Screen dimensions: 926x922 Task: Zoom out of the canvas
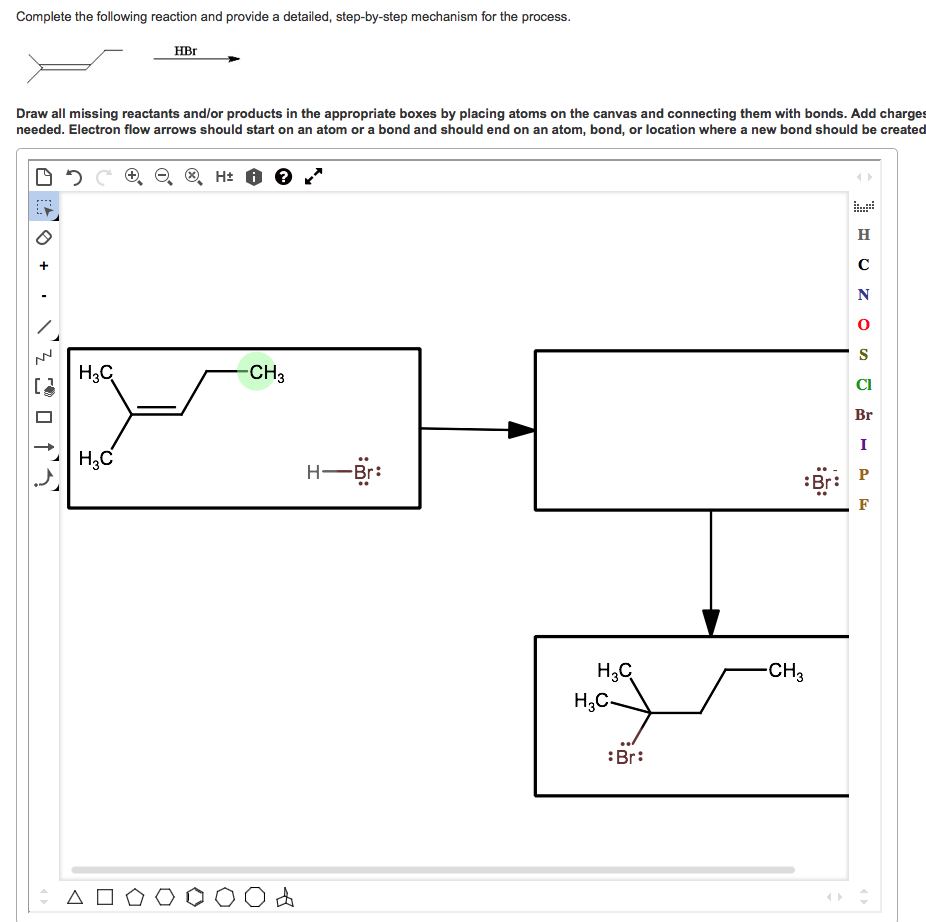tap(164, 177)
